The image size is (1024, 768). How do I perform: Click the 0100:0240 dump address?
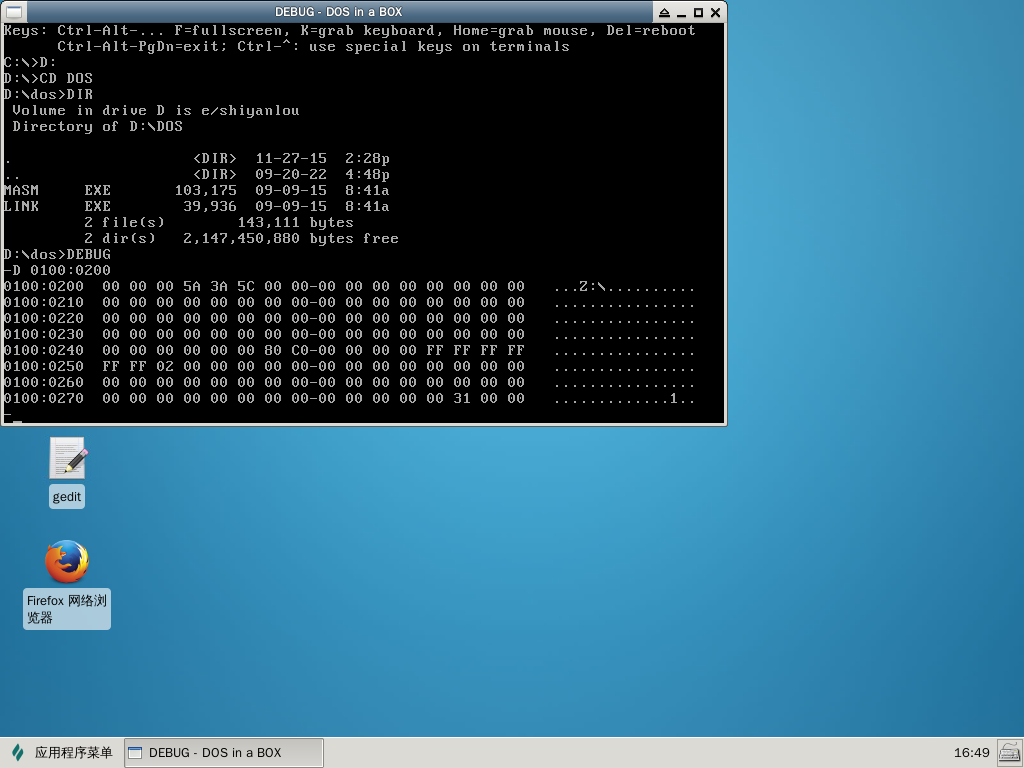coord(44,350)
